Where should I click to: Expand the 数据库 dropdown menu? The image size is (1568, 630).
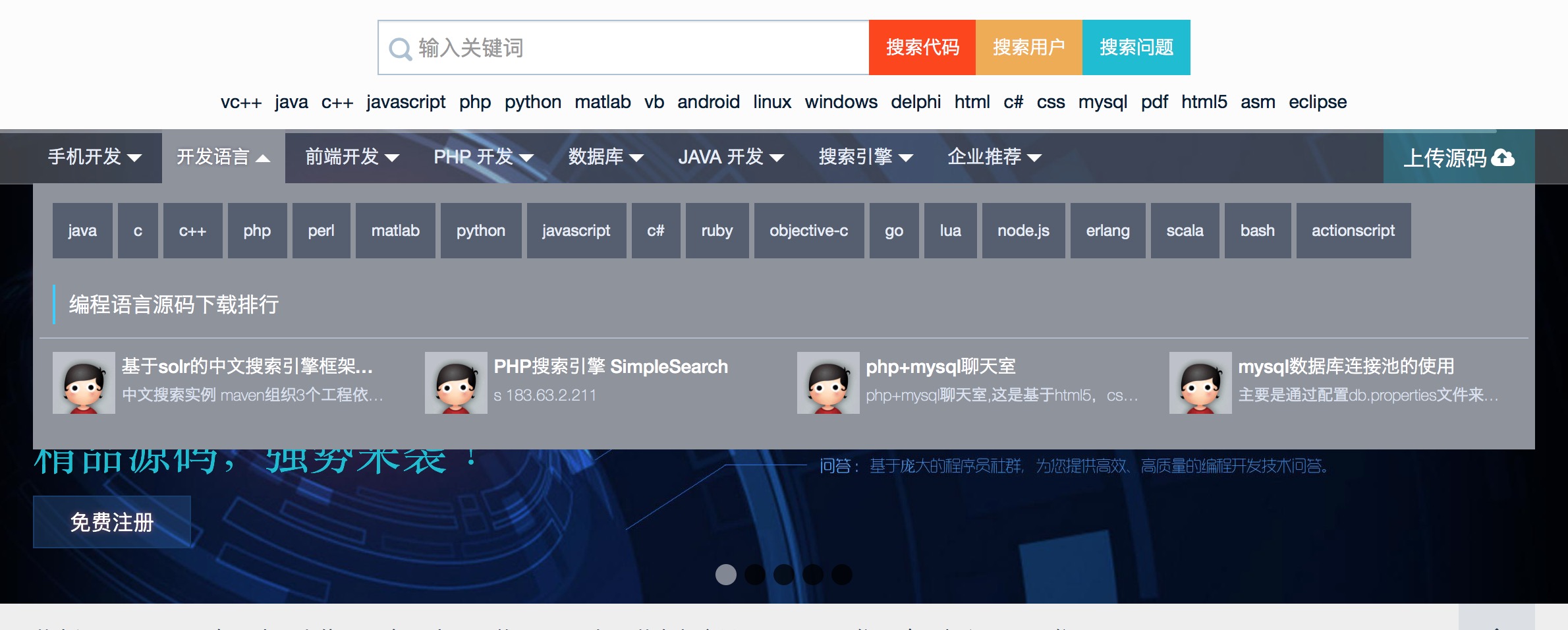tap(606, 157)
